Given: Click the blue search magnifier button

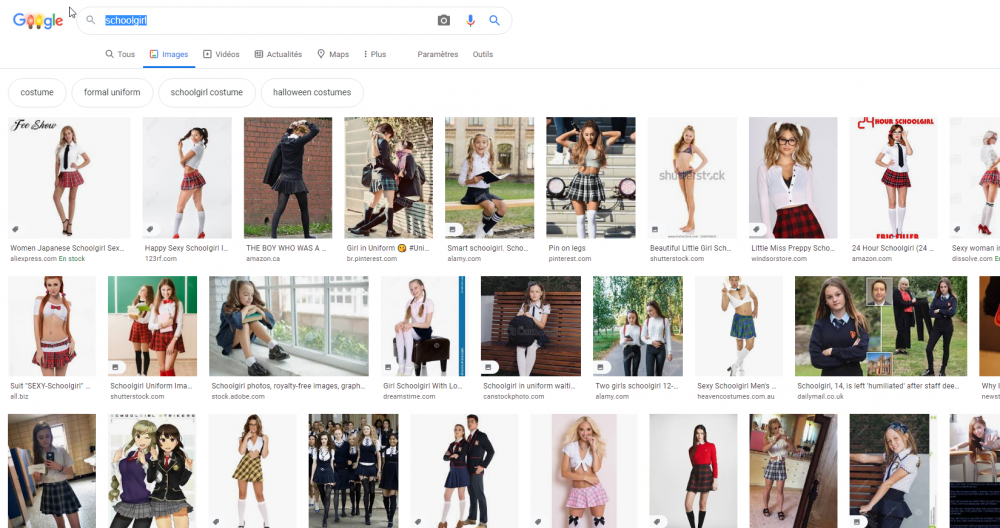Looking at the screenshot, I should coord(494,21).
